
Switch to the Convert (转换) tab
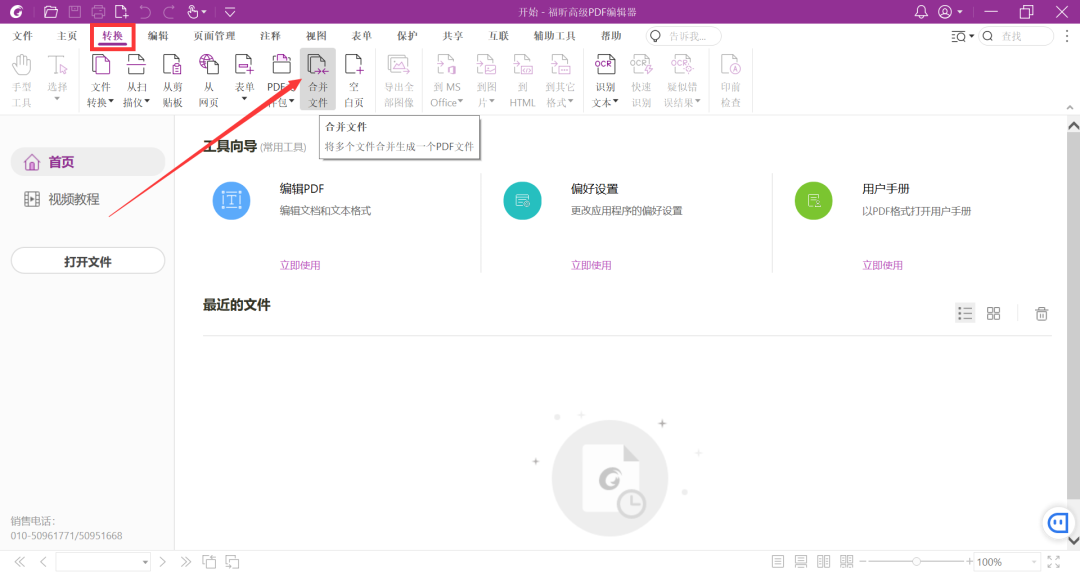[x=112, y=36]
